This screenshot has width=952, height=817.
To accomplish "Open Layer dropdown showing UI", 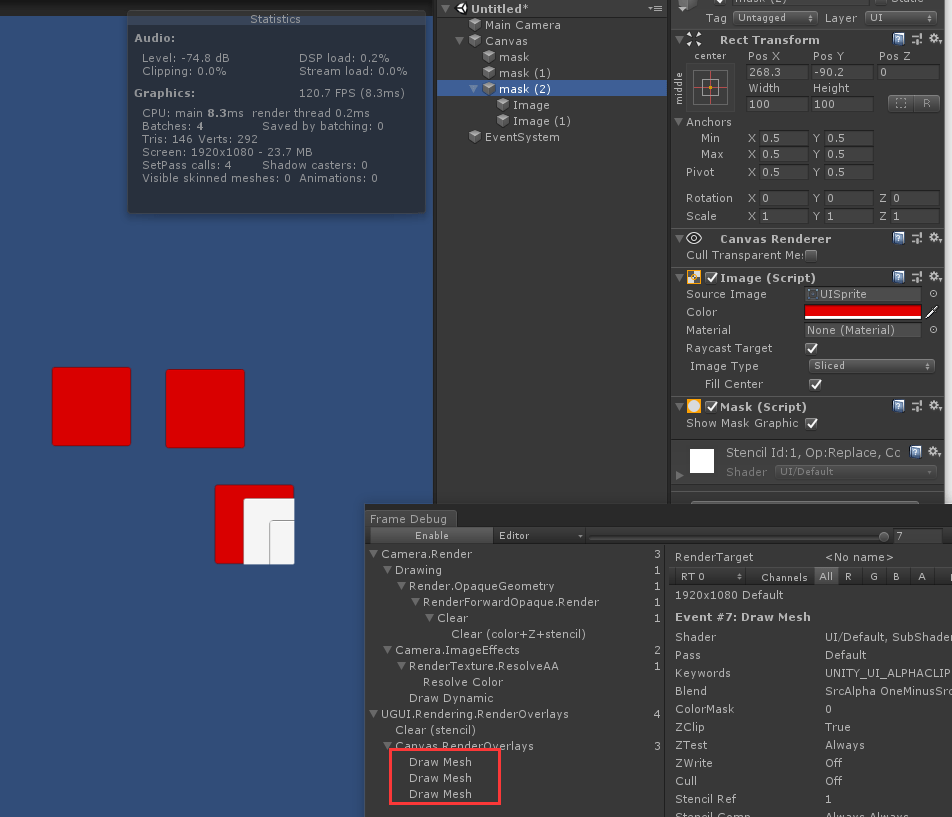I will [x=902, y=18].
